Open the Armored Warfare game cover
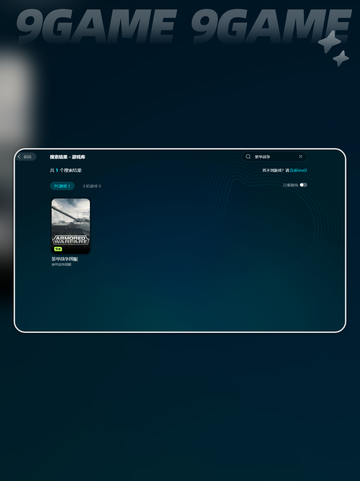Image resolution: width=360 pixels, height=481 pixels. [71, 226]
